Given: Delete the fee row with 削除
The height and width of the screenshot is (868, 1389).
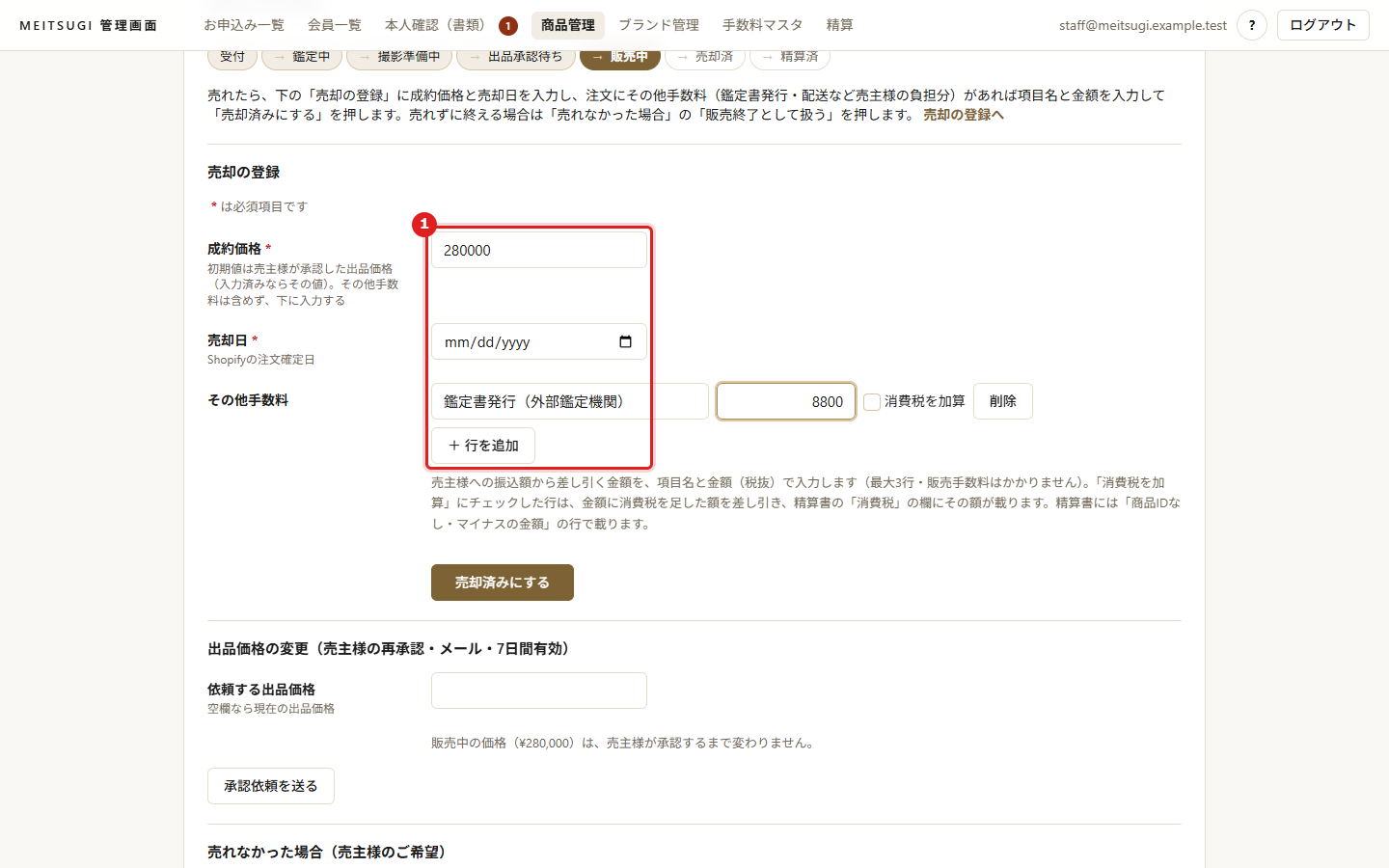Looking at the screenshot, I should pyautogui.click(x=1003, y=401).
